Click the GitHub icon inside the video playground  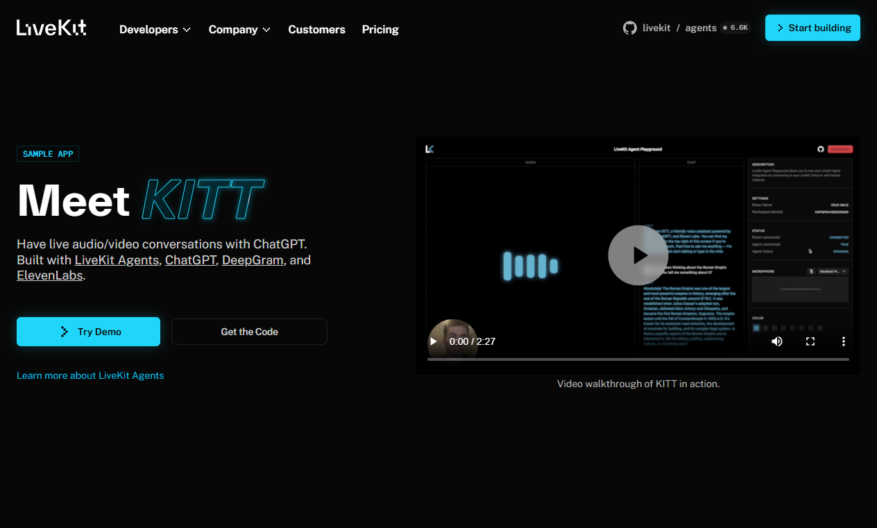coord(821,149)
